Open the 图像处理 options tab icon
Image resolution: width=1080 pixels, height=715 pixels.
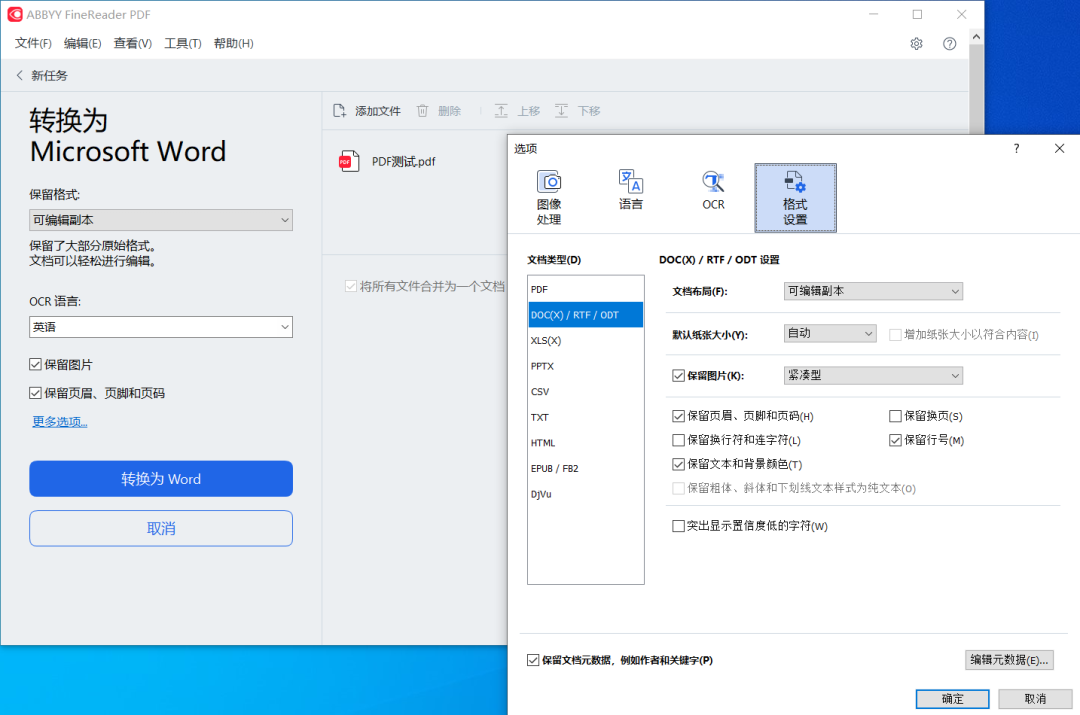[x=549, y=182]
